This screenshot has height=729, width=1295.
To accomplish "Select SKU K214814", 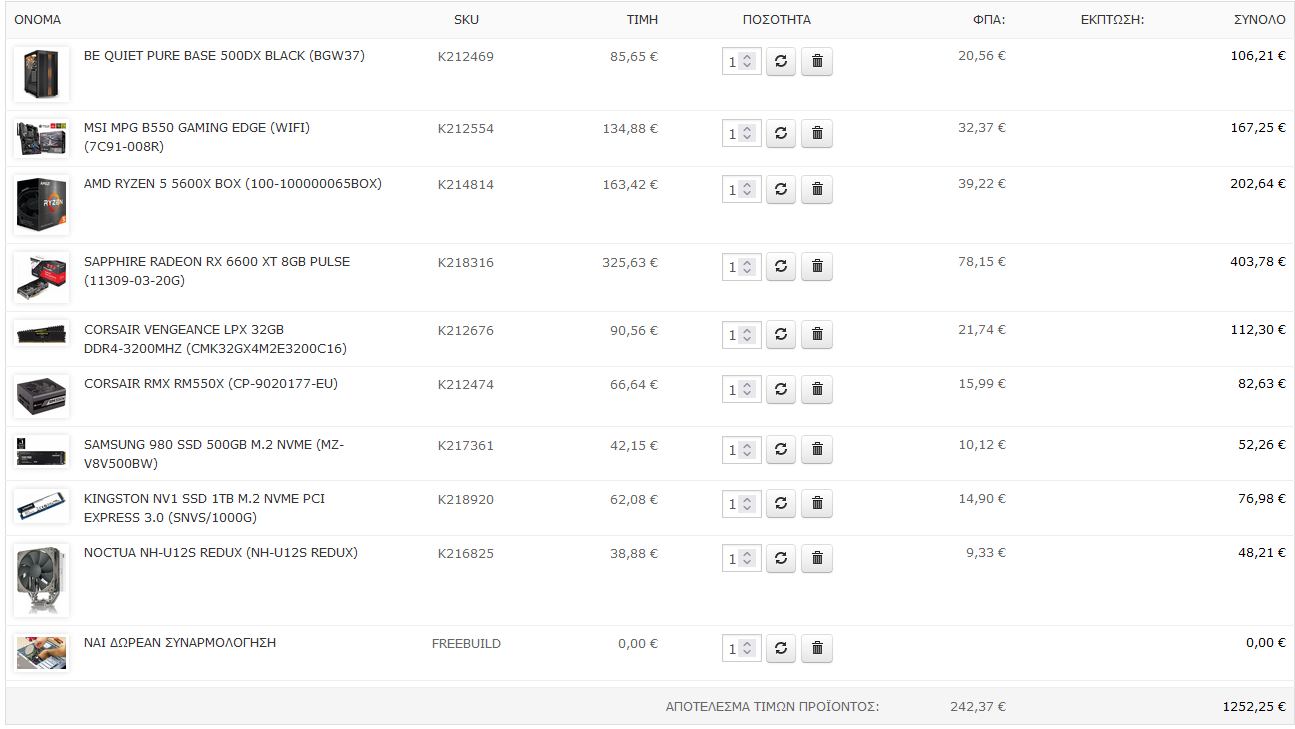I will point(466,185).
